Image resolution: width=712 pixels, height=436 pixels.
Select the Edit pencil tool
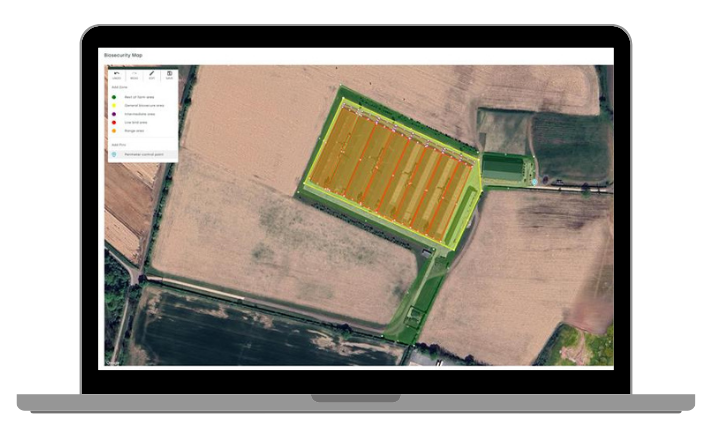point(152,75)
